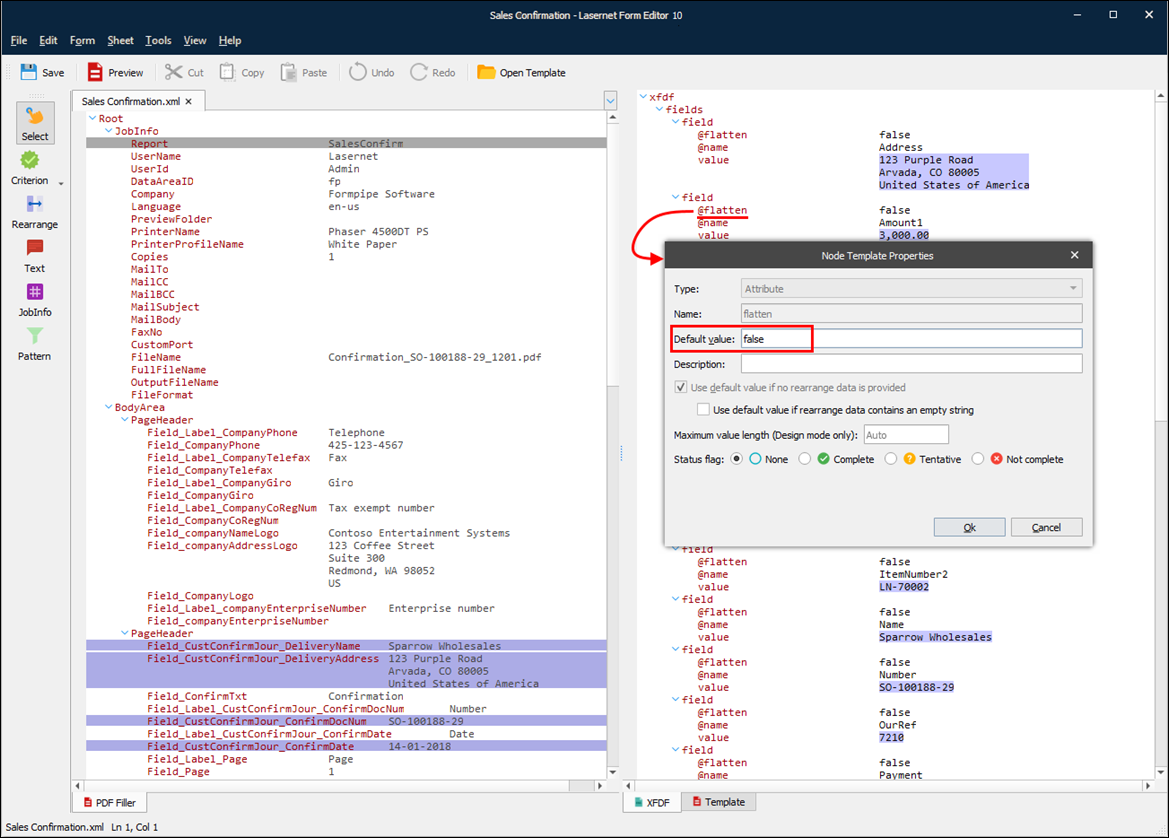Open the Help menu
The image size is (1169, 838).
(x=230, y=40)
